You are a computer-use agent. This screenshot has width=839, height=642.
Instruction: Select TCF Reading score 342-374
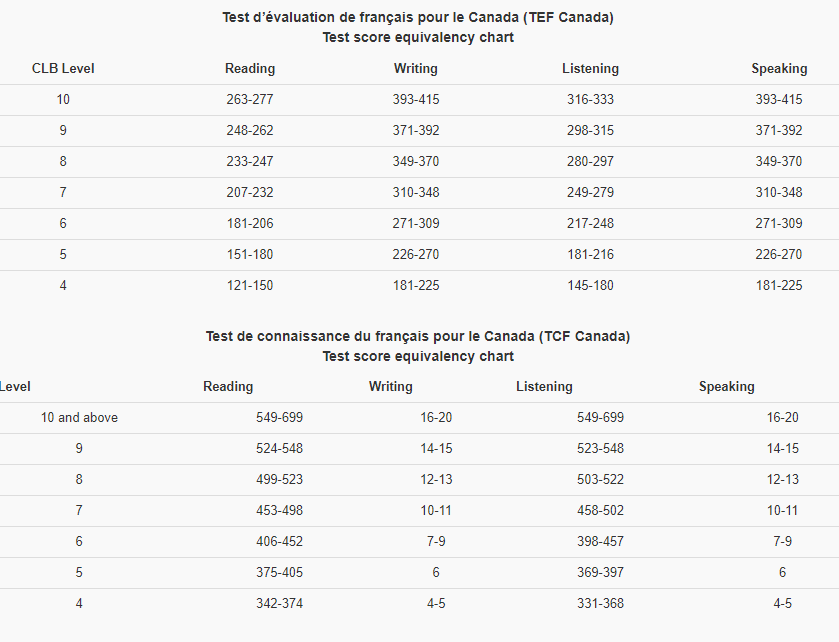[279, 604]
